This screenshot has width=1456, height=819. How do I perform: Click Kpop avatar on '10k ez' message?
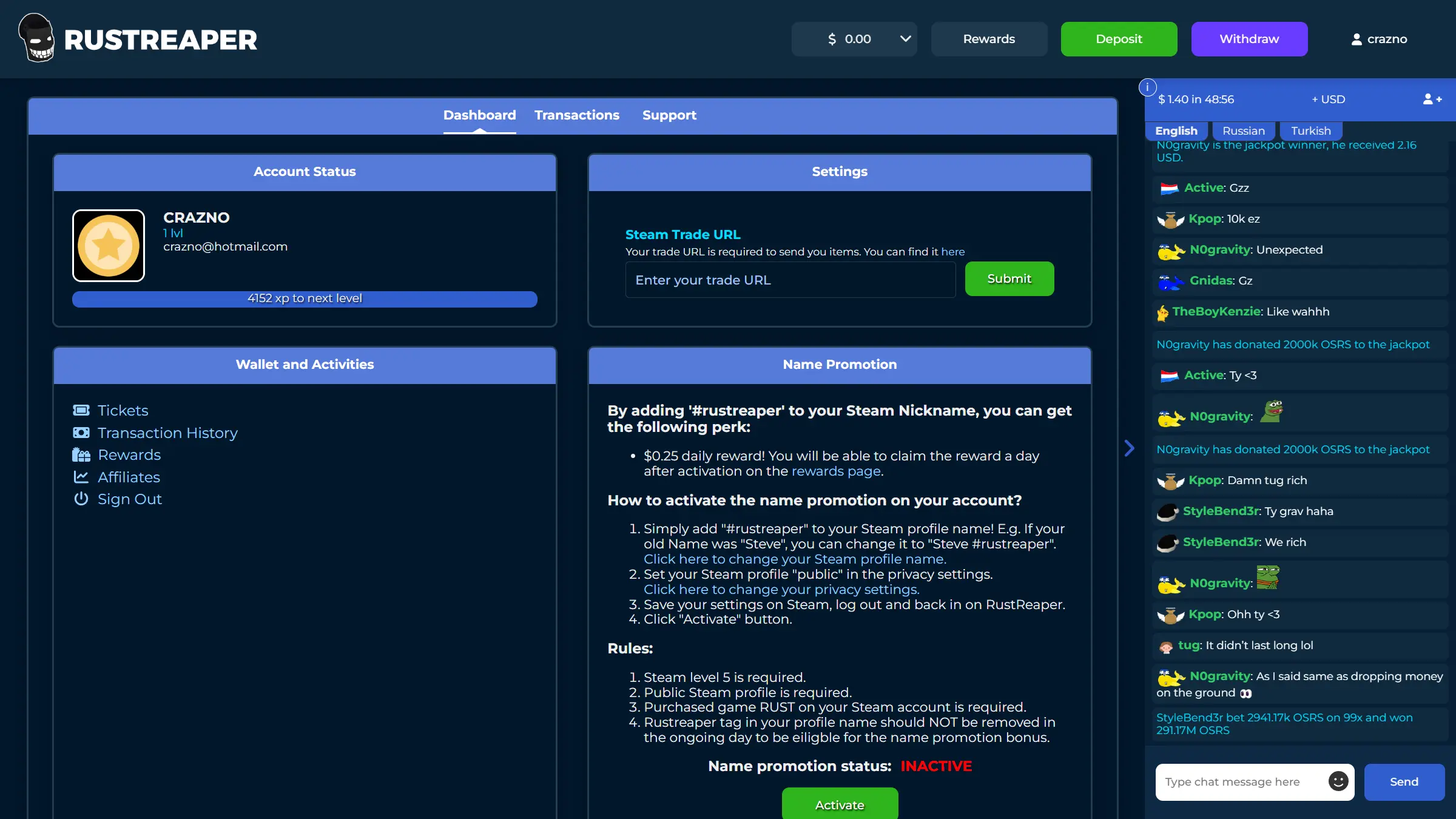click(1171, 220)
